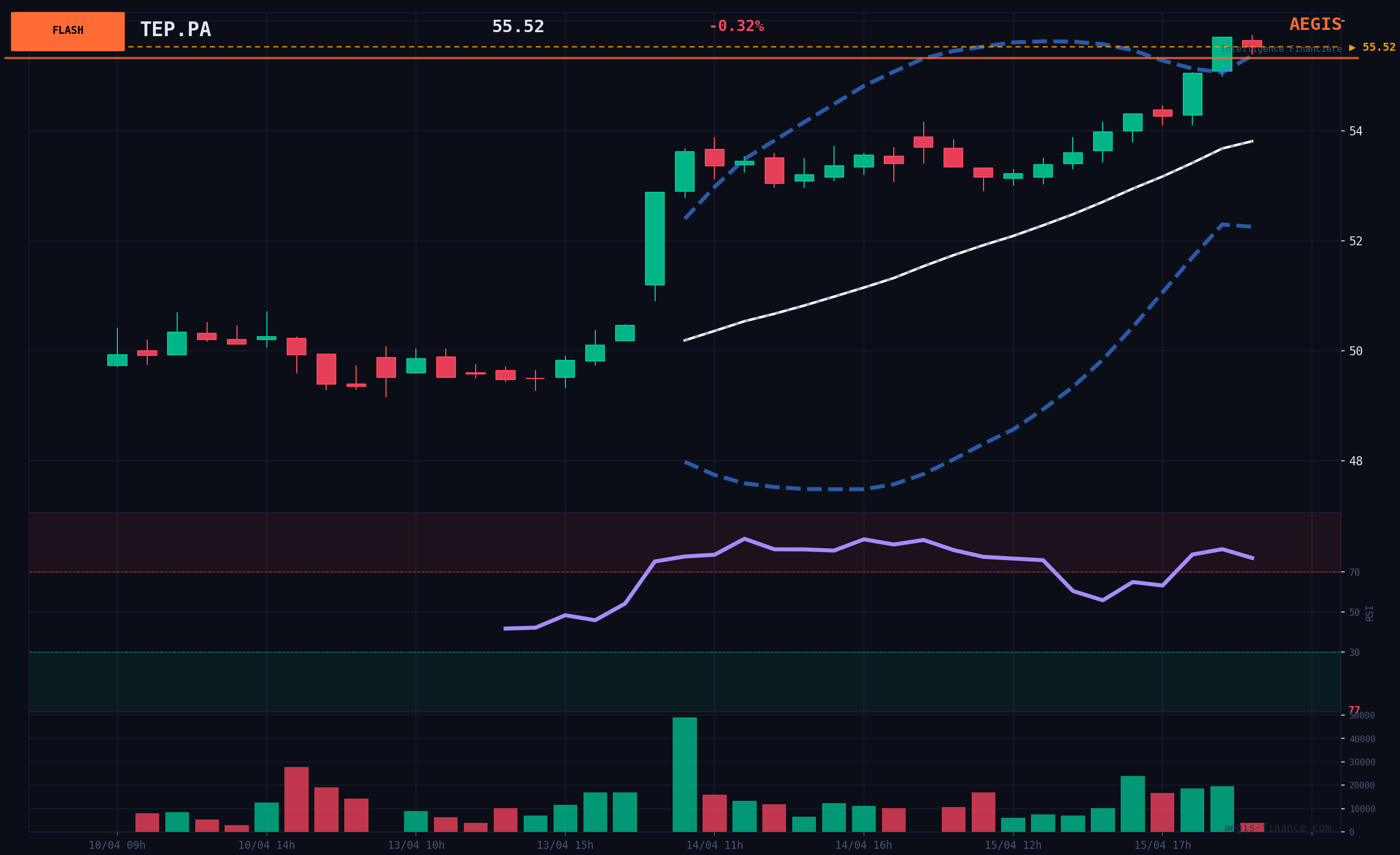Click the RSI 70 overbought level label
Image resolution: width=1400 pixels, height=855 pixels.
click(x=1354, y=572)
